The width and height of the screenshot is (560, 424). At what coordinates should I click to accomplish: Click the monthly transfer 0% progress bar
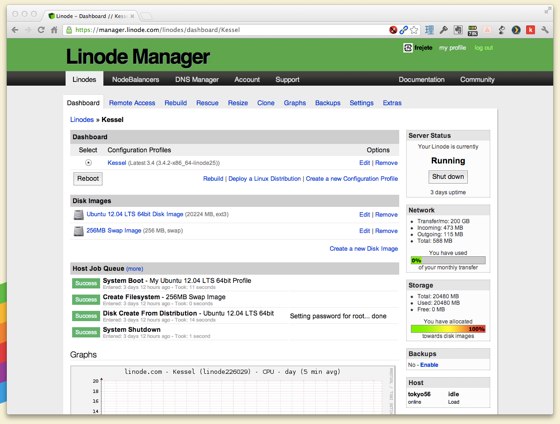[448, 260]
